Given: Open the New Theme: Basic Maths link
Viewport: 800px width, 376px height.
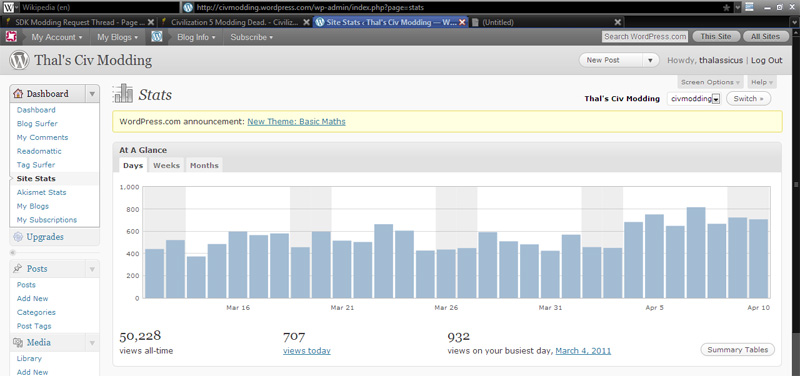Looking at the screenshot, I should [x=296, y=121].
